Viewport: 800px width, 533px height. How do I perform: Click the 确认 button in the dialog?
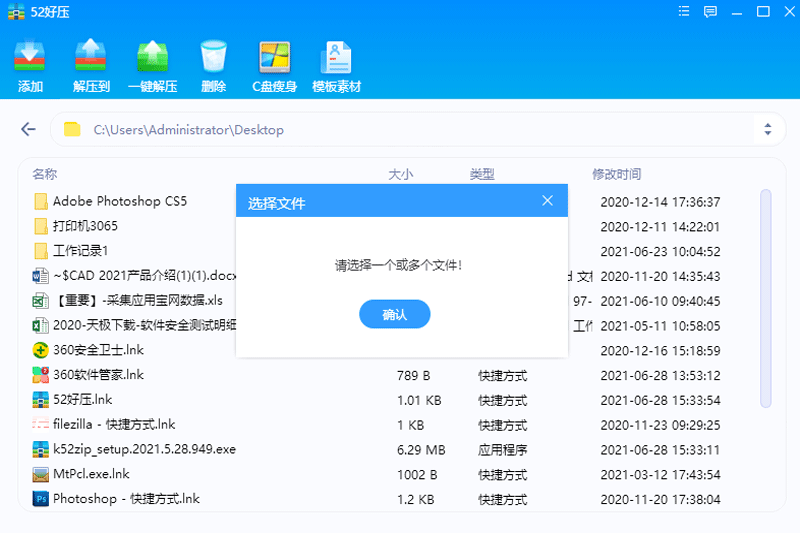(394, 314)
